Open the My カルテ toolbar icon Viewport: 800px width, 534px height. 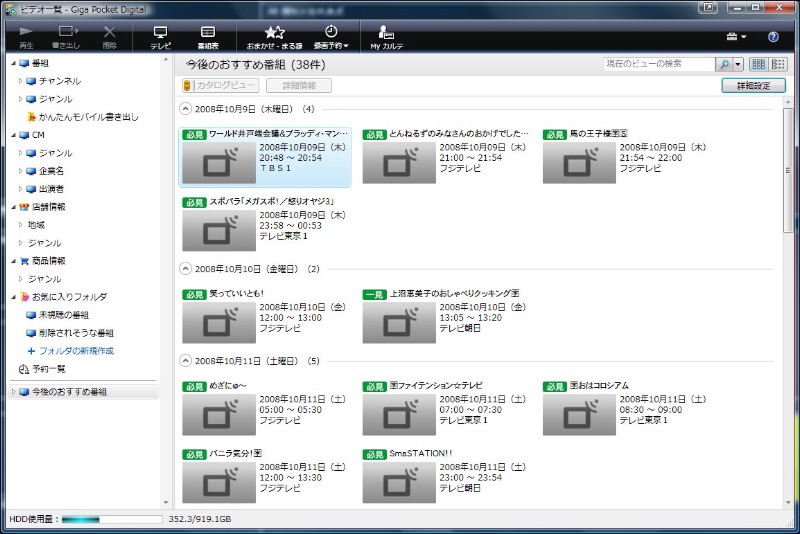coord(387,37)
